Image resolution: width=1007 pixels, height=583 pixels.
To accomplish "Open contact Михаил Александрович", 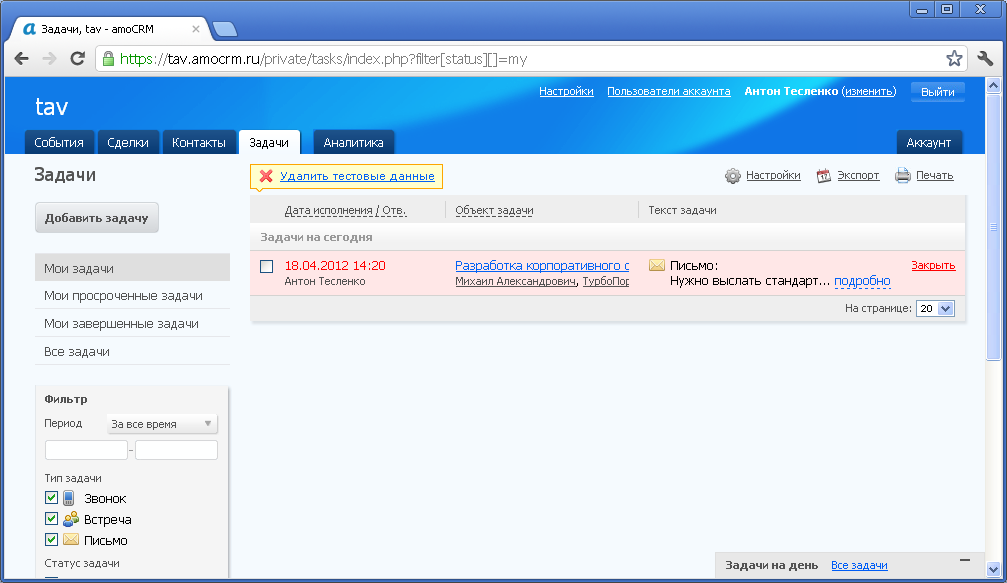I will [516, 281].
